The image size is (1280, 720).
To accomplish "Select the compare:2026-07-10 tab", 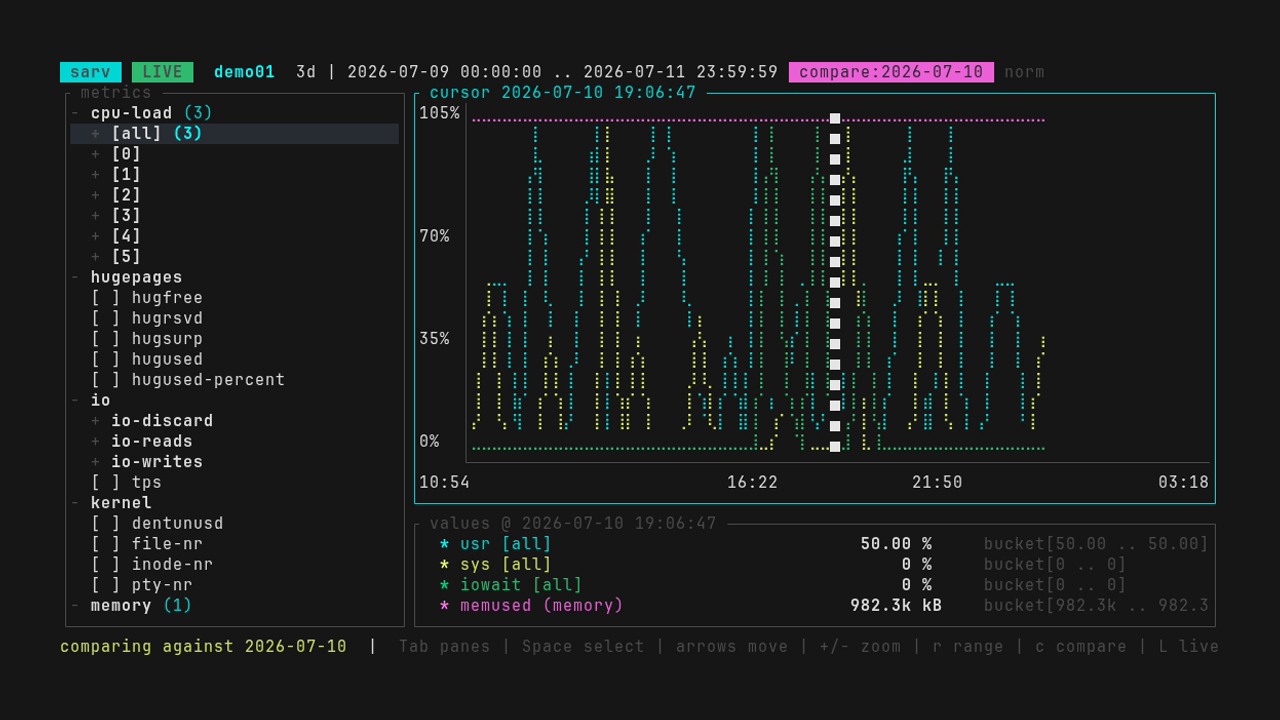I will (x=891, y=72).
